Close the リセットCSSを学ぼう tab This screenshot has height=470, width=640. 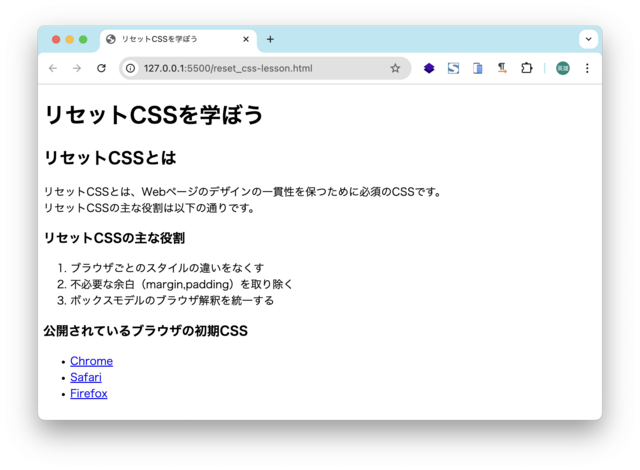pos(246,39)
